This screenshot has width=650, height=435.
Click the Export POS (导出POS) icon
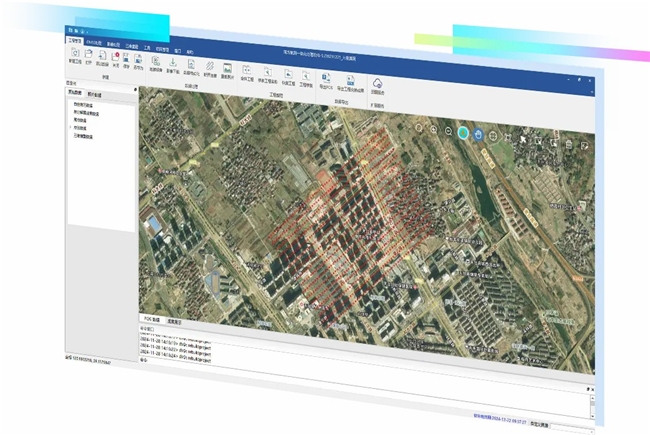[x=324, y=79]
